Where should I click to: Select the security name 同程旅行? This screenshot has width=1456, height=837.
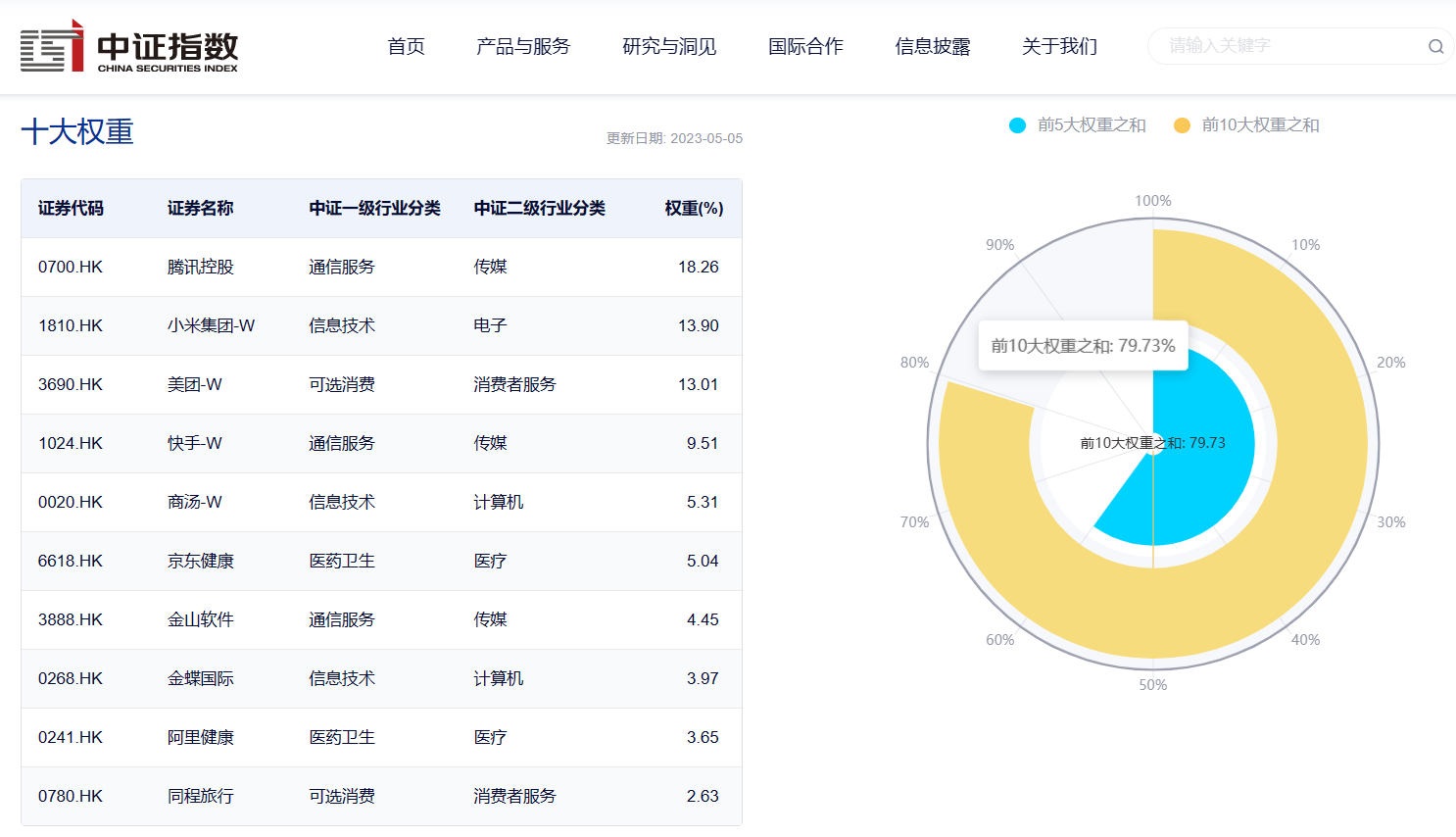pyautogui.click(x=201, y=796)
